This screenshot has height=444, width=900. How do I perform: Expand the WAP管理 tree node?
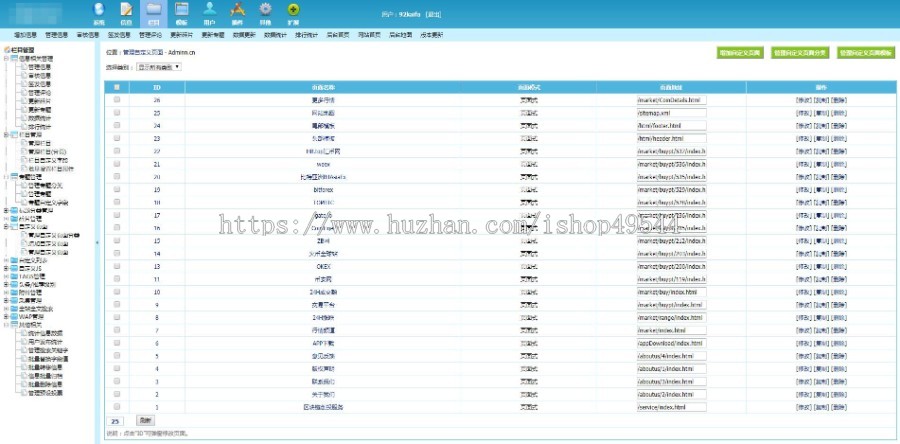pos(6,316)
